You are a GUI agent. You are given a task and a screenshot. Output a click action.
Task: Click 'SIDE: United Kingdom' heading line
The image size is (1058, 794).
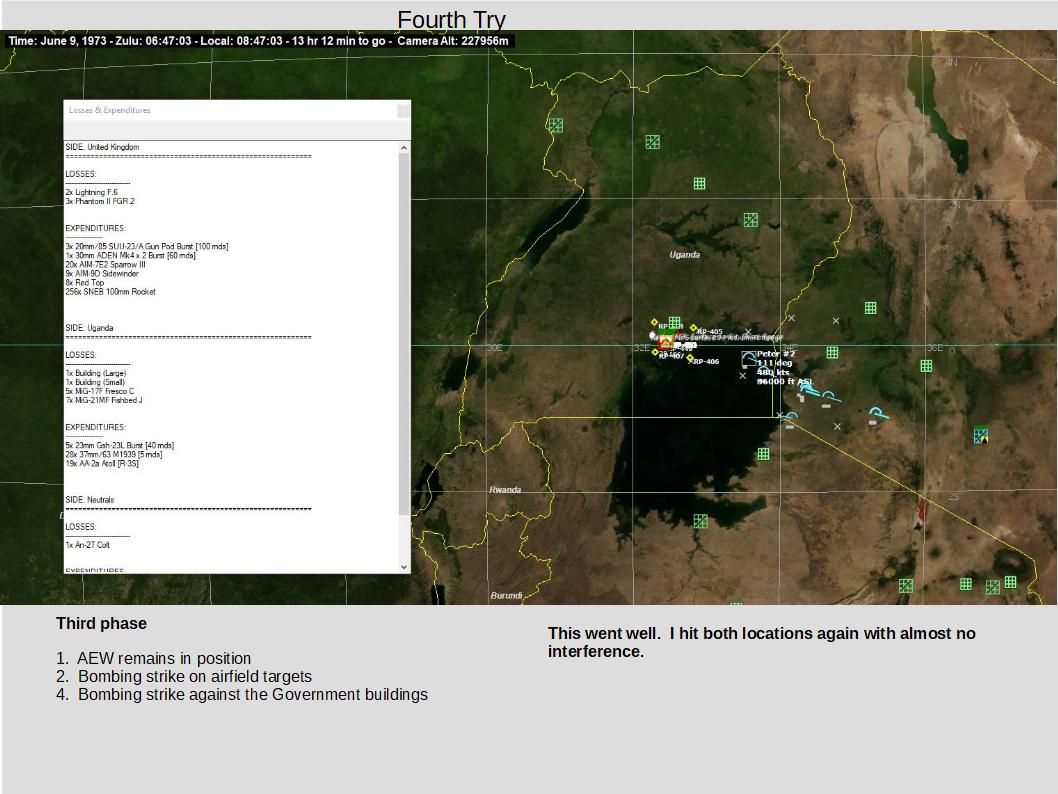click(103, 147)
